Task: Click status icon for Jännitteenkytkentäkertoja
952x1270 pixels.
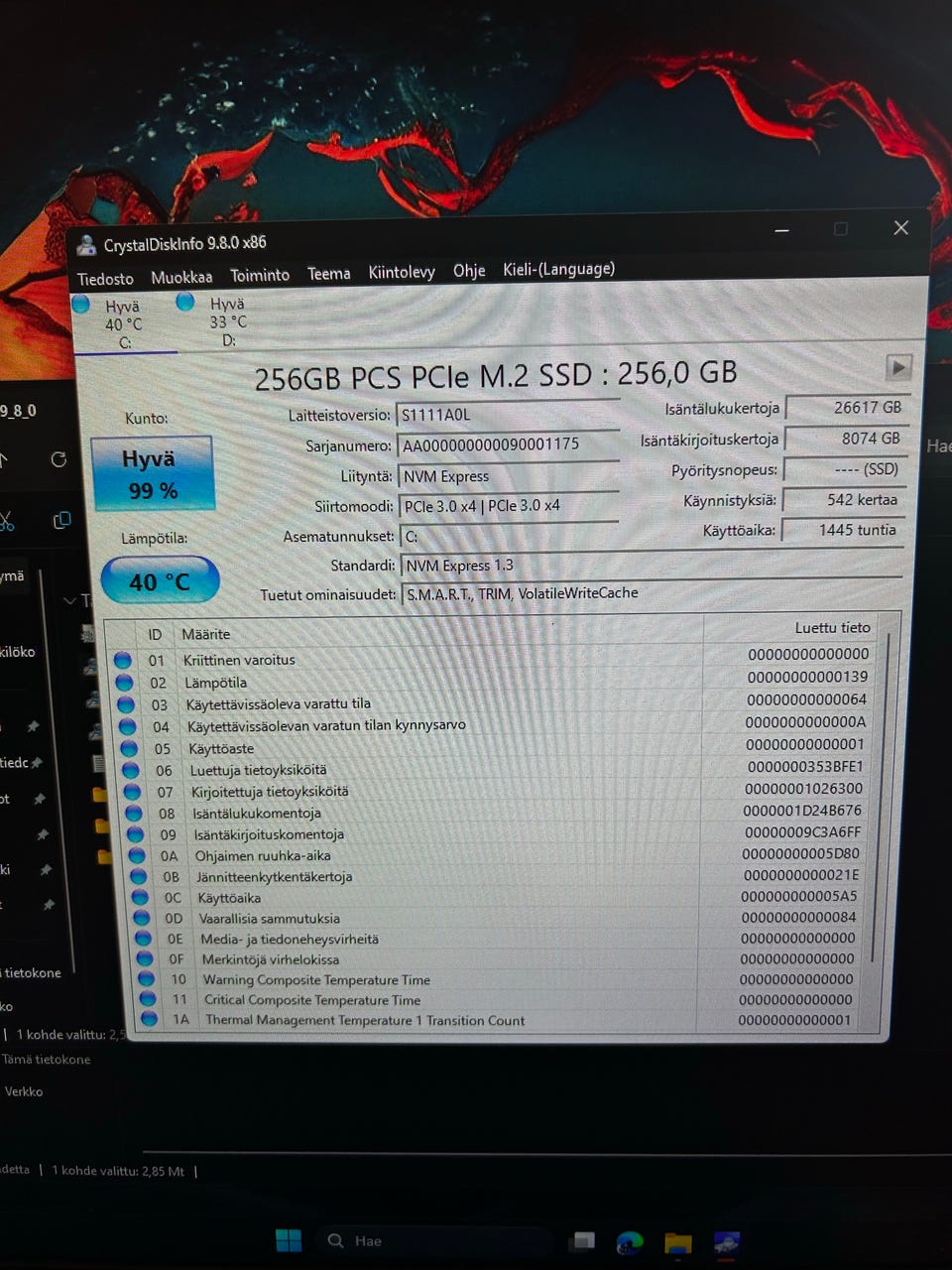Action: 140,877
